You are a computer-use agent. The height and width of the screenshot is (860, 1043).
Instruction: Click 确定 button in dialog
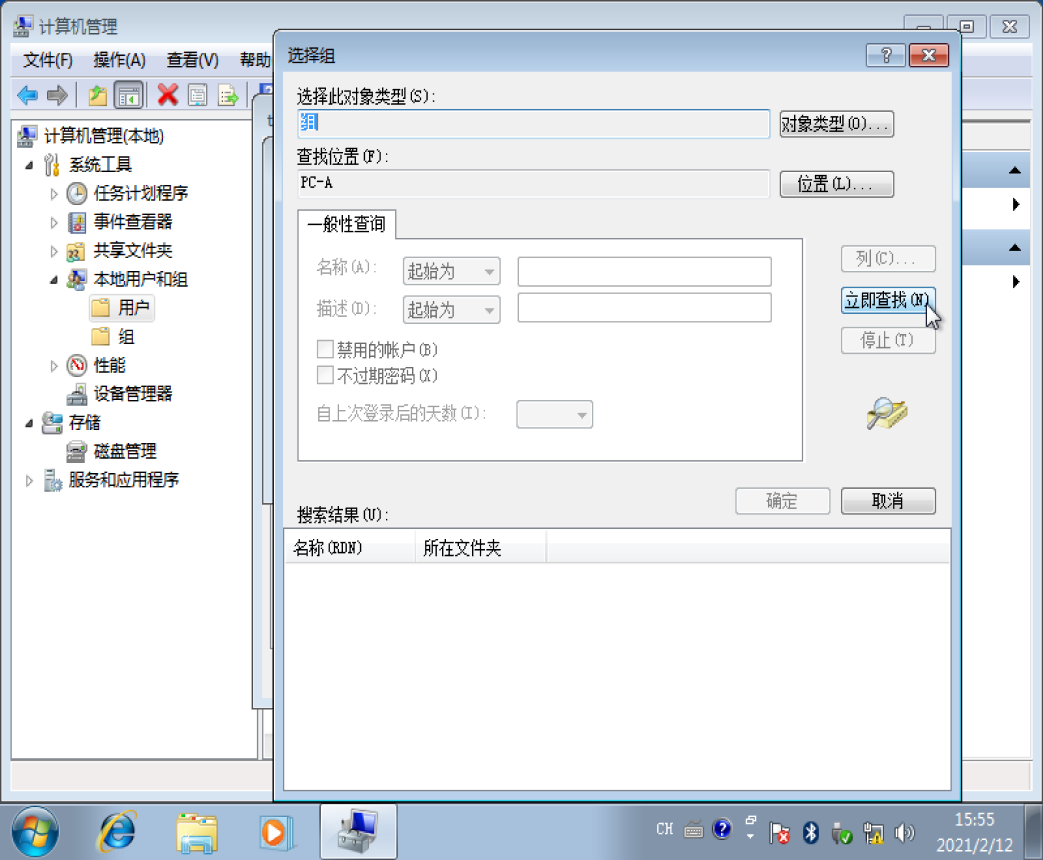(x=782, y=501)
